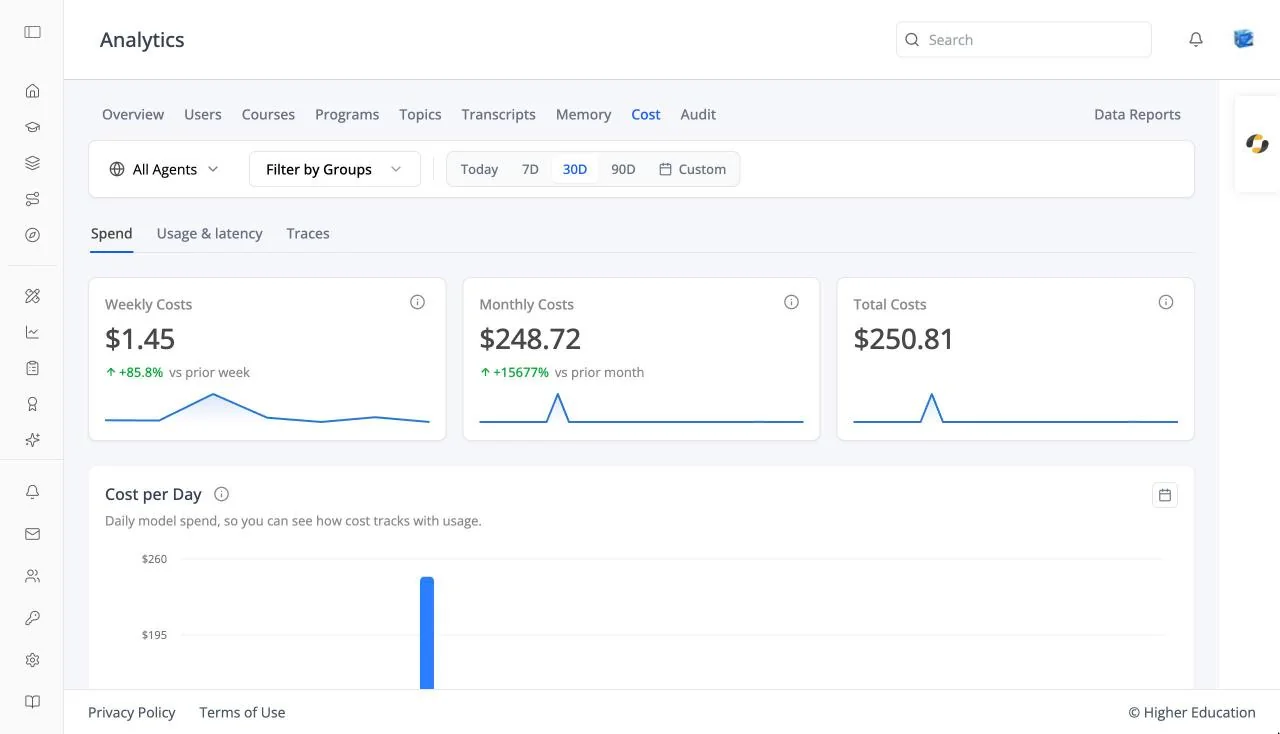Go to the Overview tab
Screen dimensions: 1280x734
(133, 114)
